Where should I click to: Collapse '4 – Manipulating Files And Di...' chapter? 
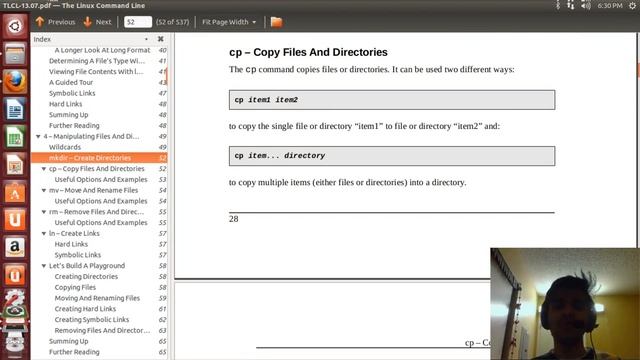(38, 136)
